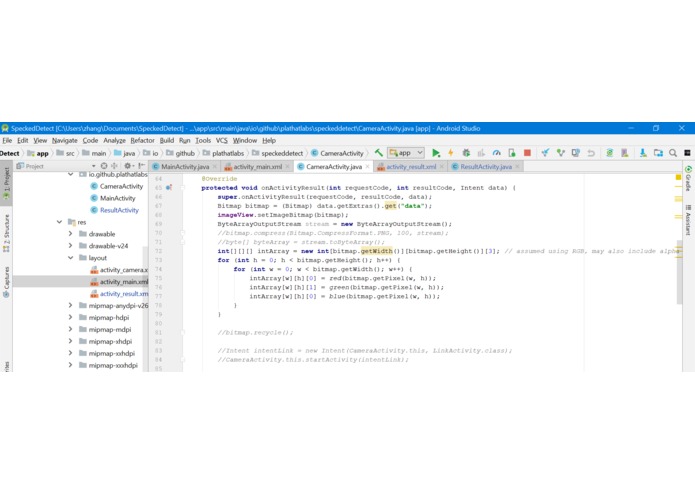
Task: Click the VCS Update Project icon
Action: coord(545,153)
